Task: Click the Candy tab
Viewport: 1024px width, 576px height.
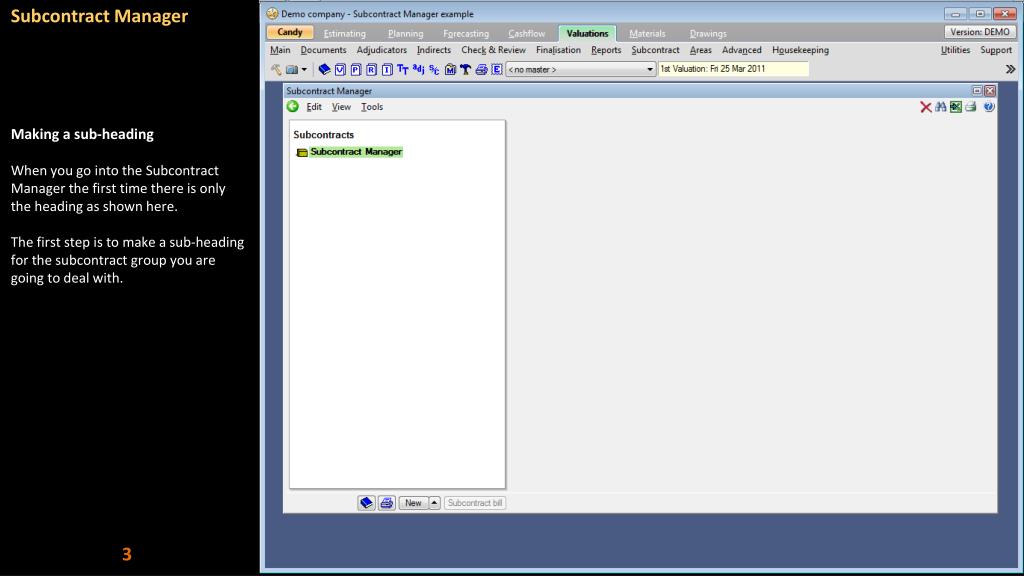Action: coord(289,32)
